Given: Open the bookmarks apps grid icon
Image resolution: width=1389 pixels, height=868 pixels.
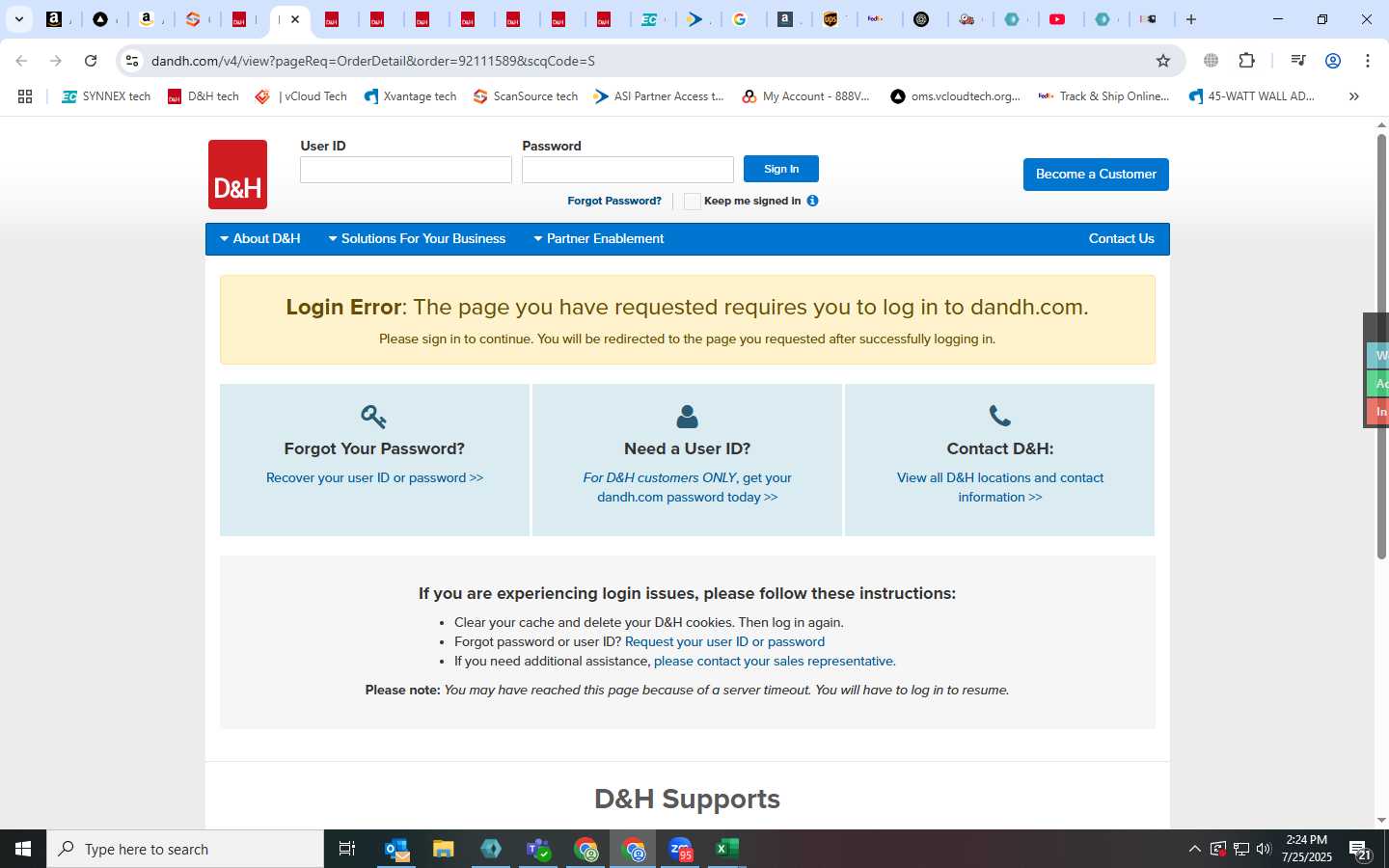Looking at the screenshot, I should (25, 96).
